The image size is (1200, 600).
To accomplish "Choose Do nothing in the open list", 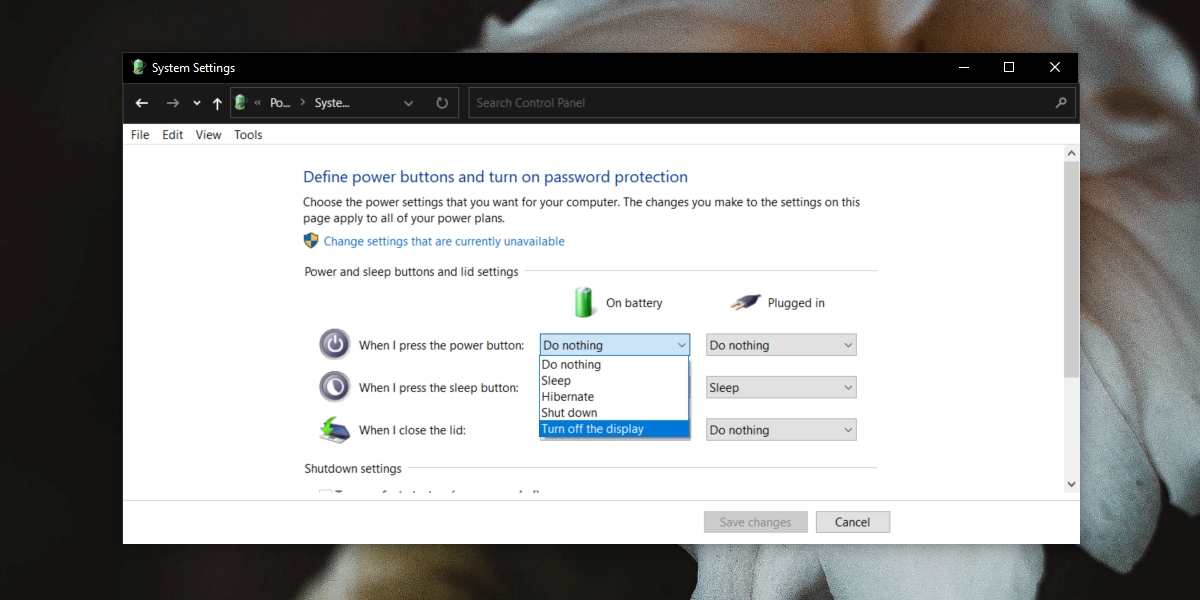I will tap(614, 365).
